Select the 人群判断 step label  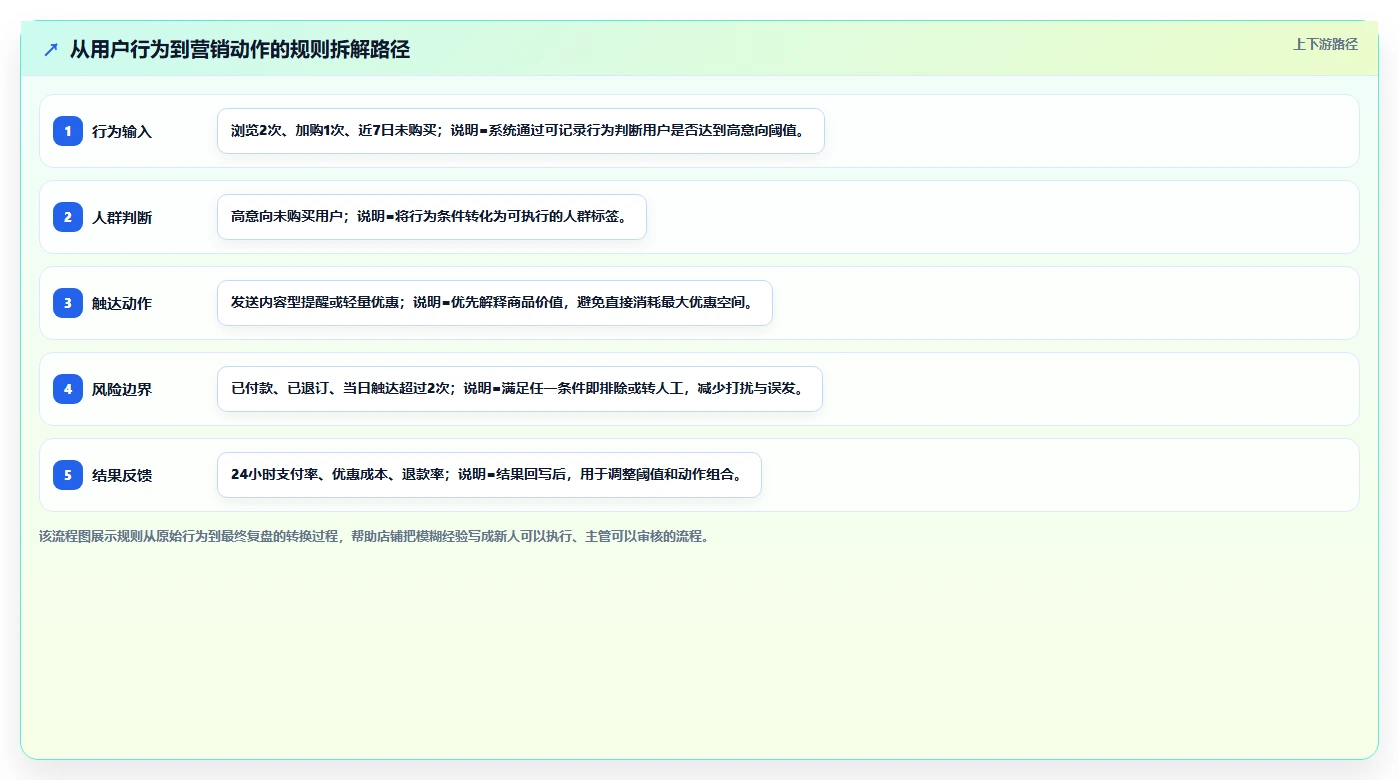pyautogui.click(x=122, y=217)
